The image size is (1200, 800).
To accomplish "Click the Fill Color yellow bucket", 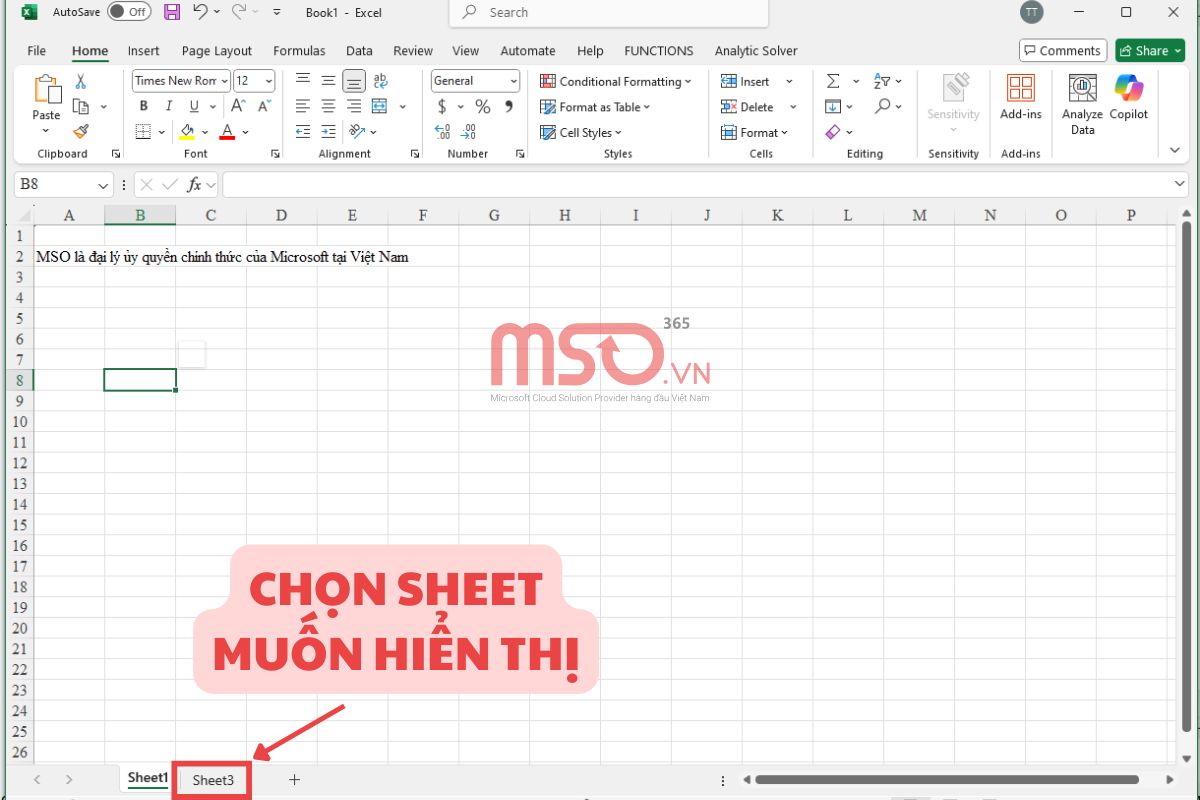I will (x=187, y=132).
